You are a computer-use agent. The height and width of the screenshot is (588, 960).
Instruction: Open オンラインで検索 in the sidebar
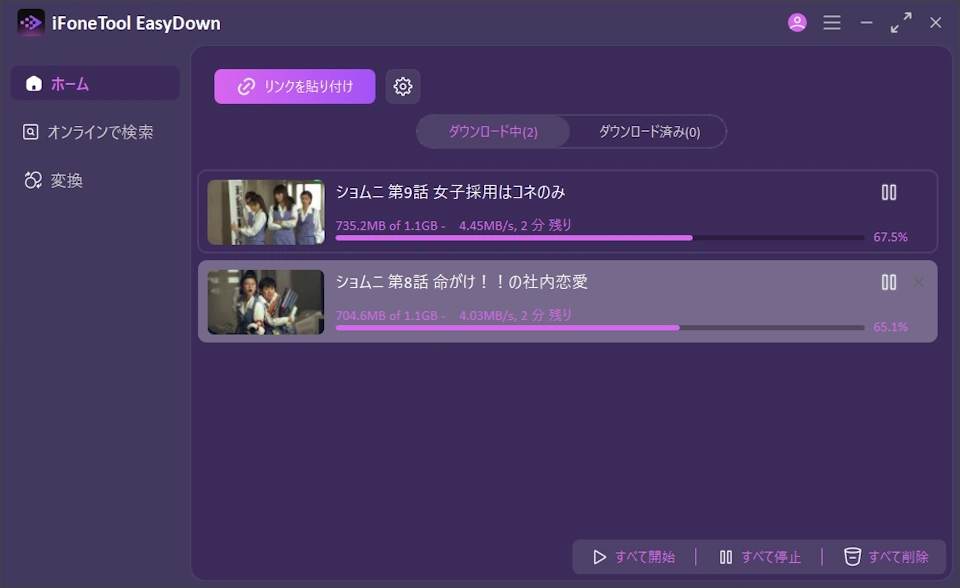tap(95, 132)
